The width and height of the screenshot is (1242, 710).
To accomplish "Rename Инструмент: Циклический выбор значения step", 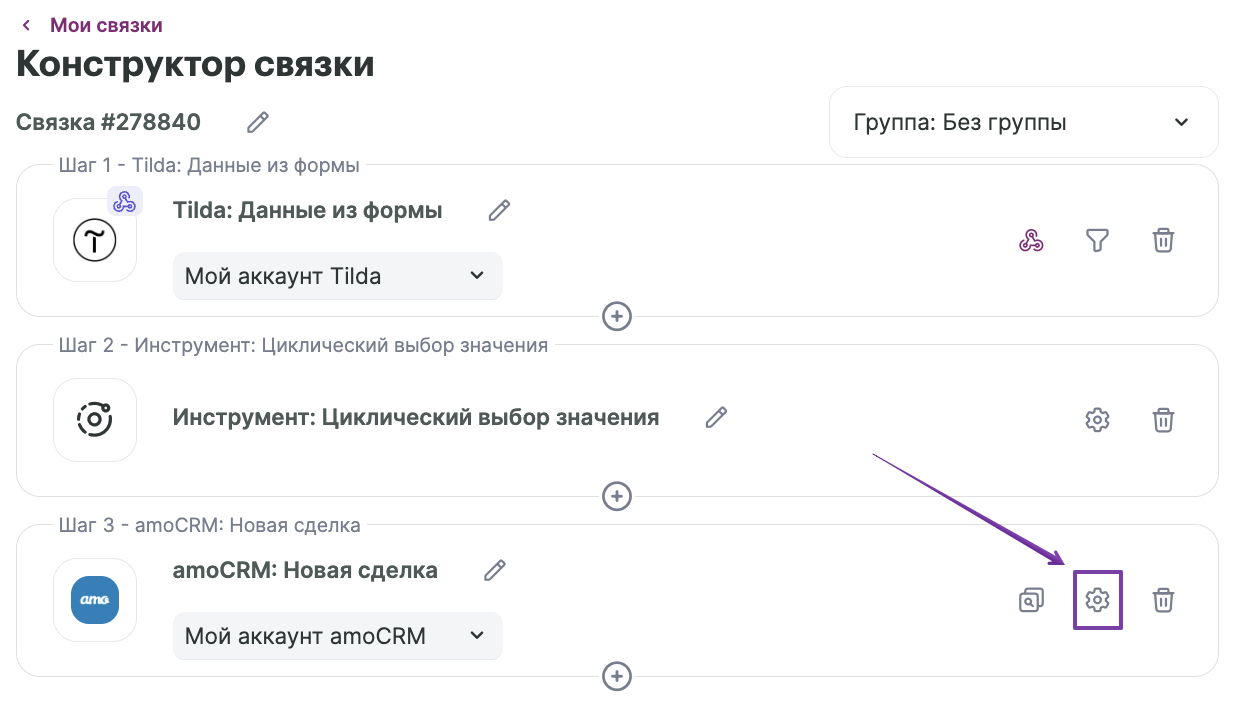I will pyautogui.click(x=716, y=418).
